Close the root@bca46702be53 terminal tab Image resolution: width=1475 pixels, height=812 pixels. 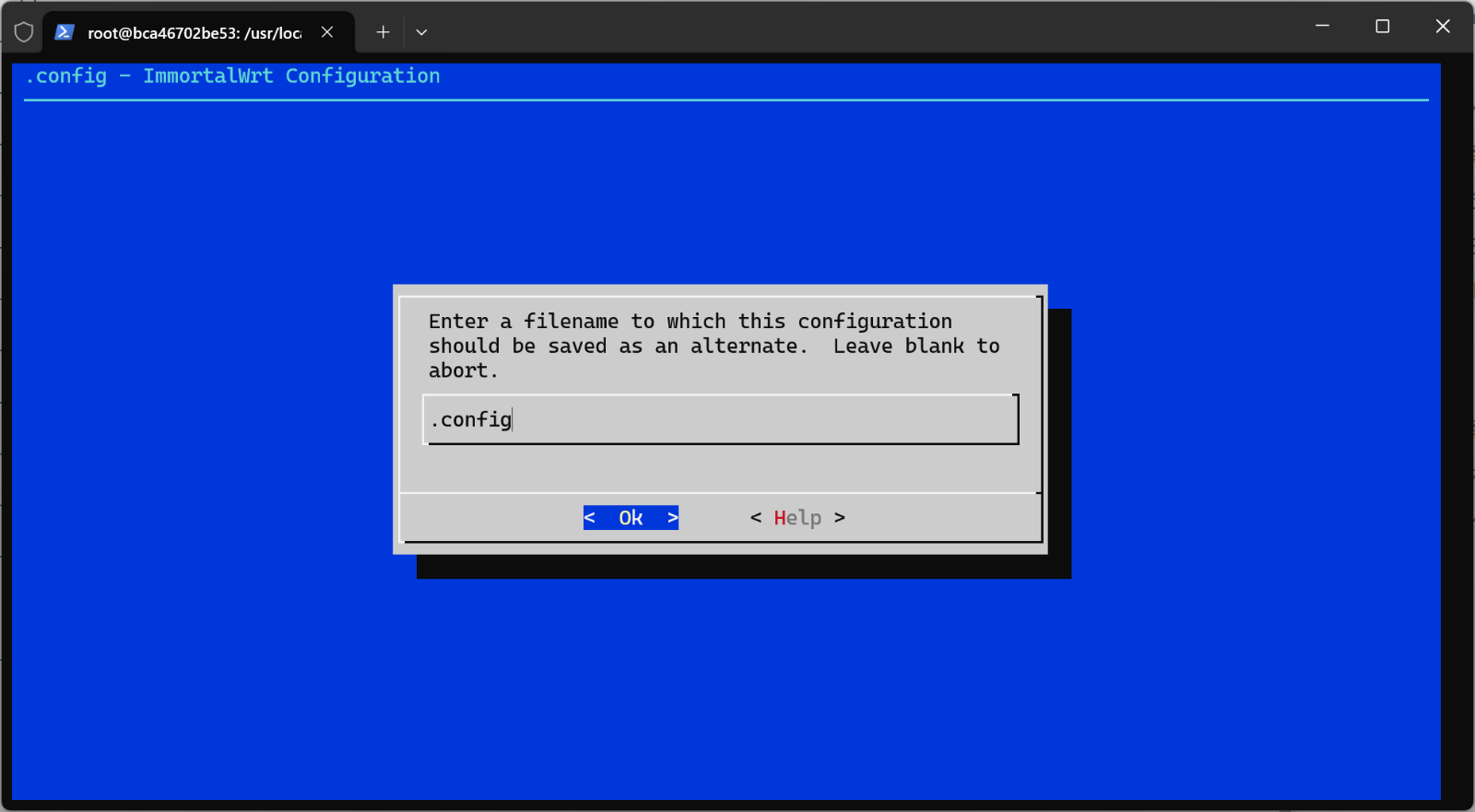point(327,32)
